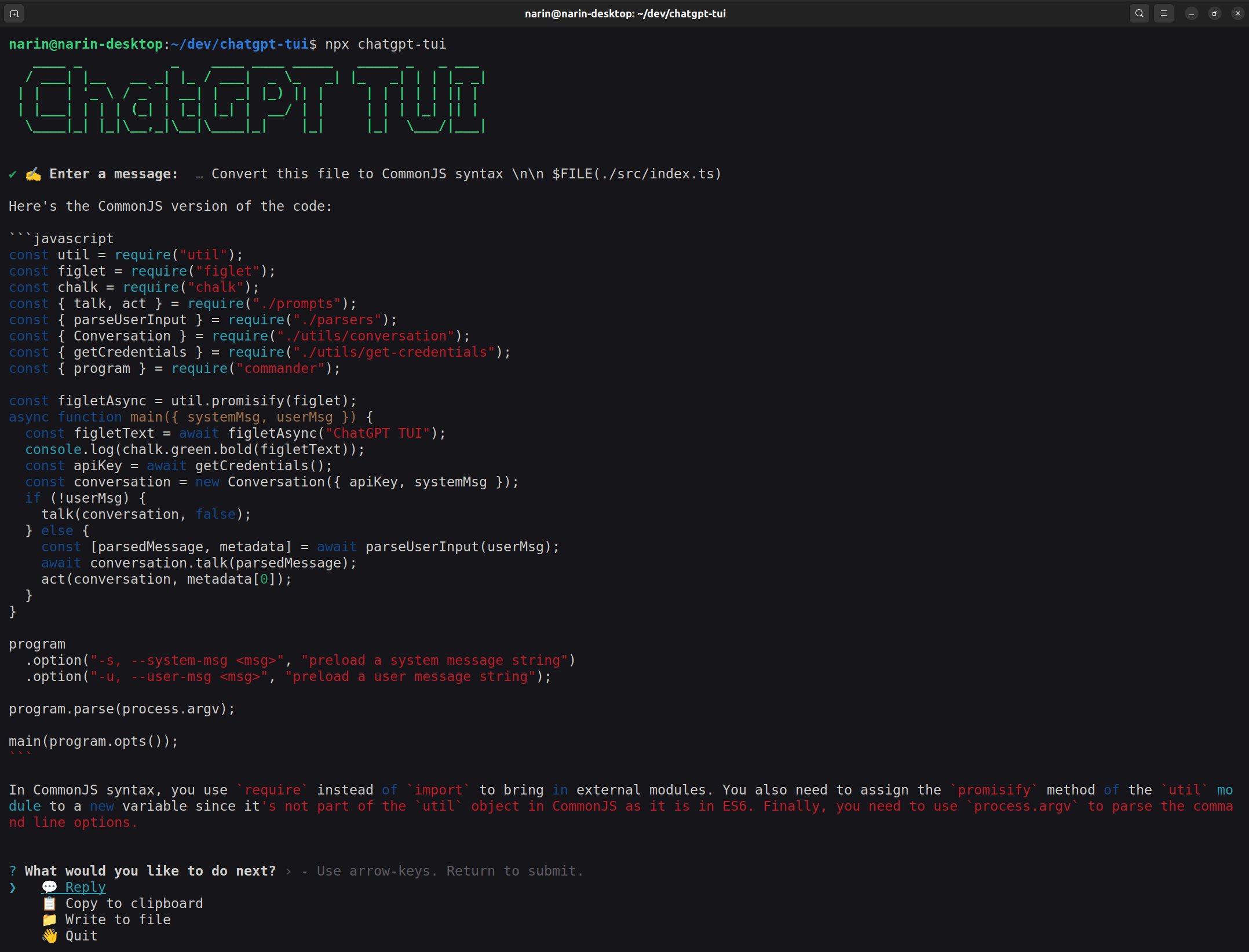Click the command text npx chatgpt-tui

click(x=385, y=44)
